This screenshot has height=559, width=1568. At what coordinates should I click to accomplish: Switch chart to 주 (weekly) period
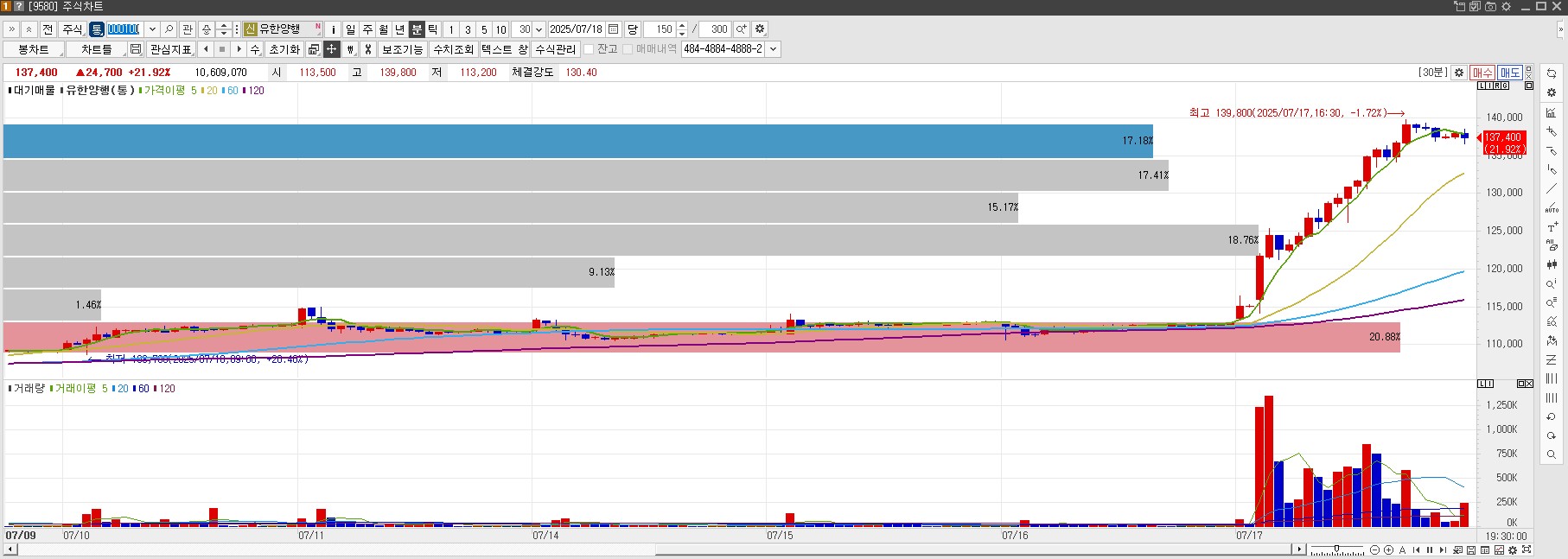coord(367,29)
